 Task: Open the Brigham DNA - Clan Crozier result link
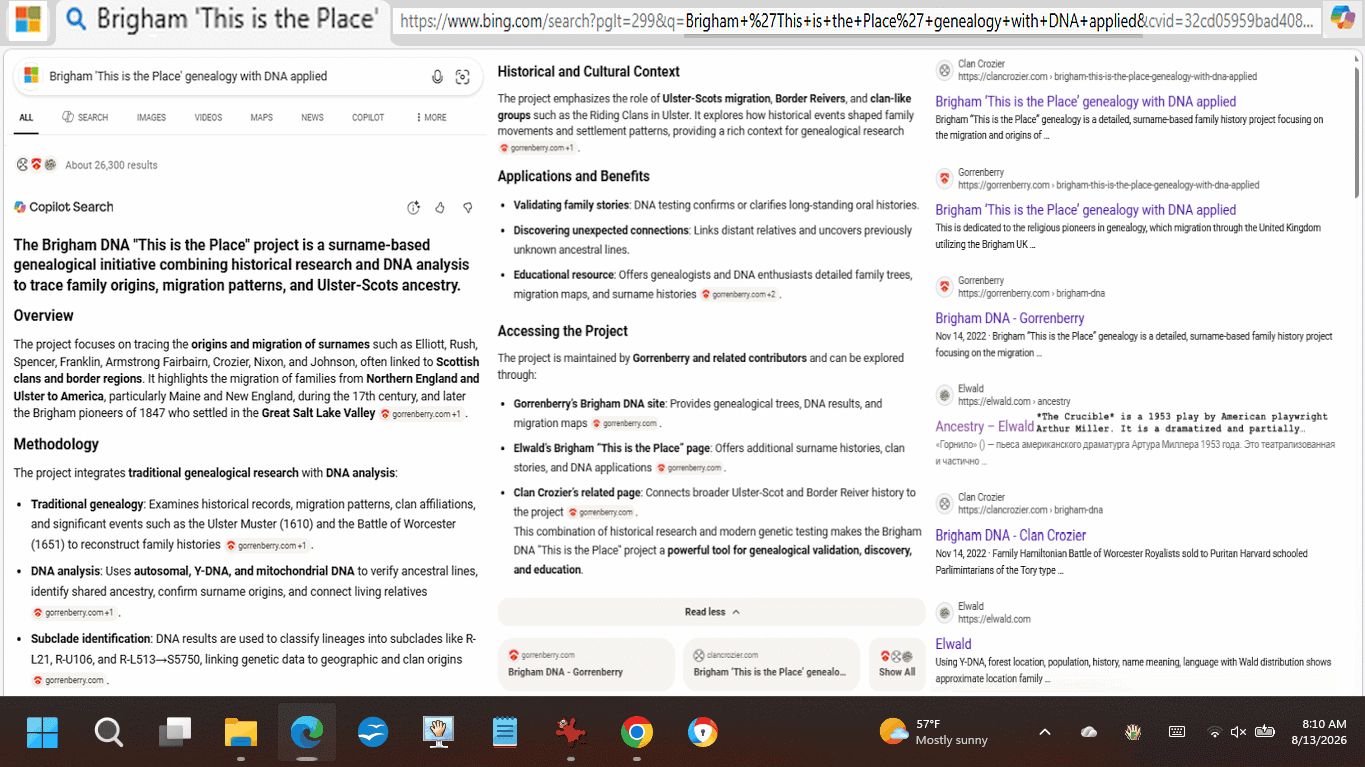[x=1011, y=536]
